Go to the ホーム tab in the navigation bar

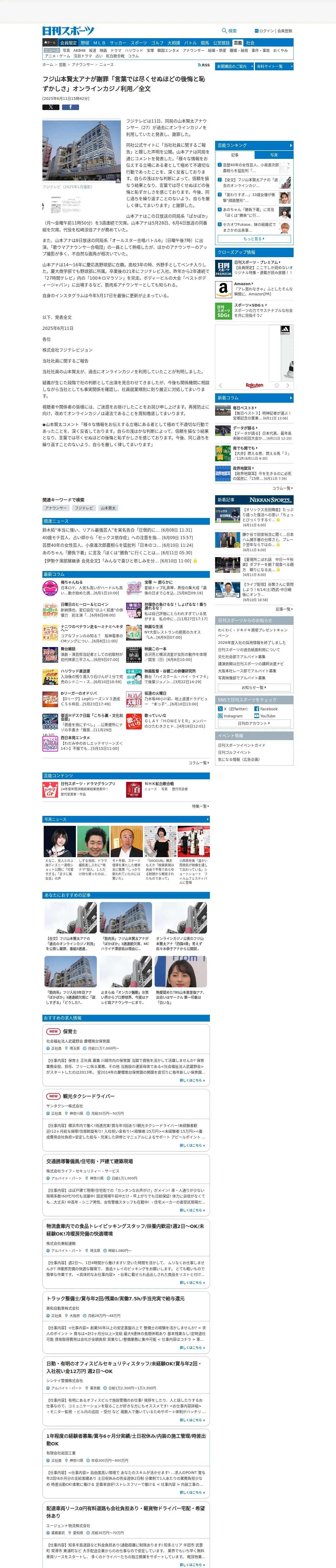coord(50,43)
